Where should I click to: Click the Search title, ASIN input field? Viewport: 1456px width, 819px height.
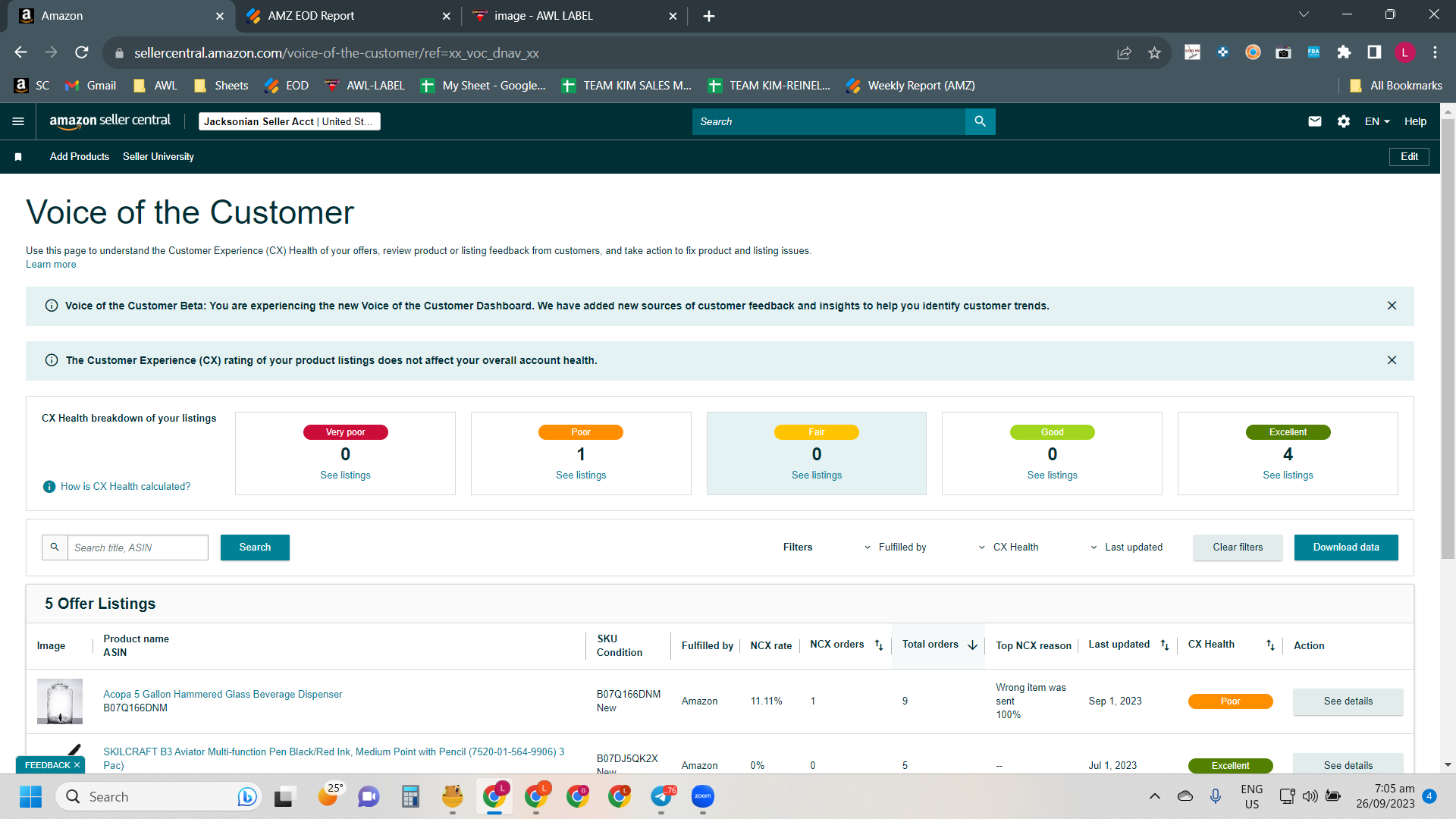point(138,548)
